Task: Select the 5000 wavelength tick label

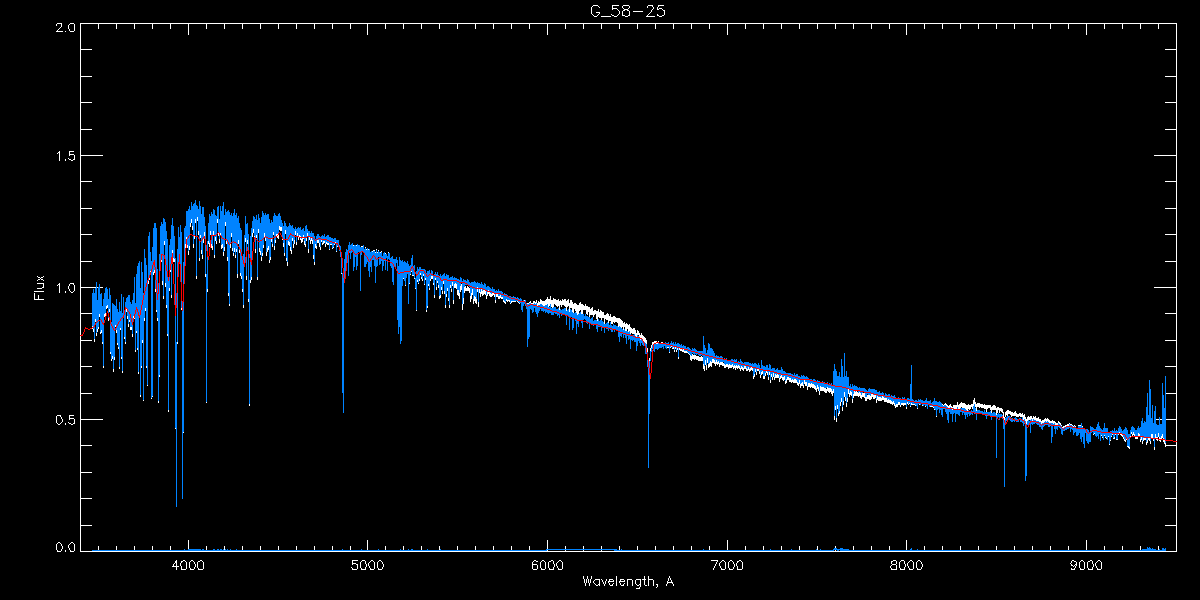Action: coord(367,564)
